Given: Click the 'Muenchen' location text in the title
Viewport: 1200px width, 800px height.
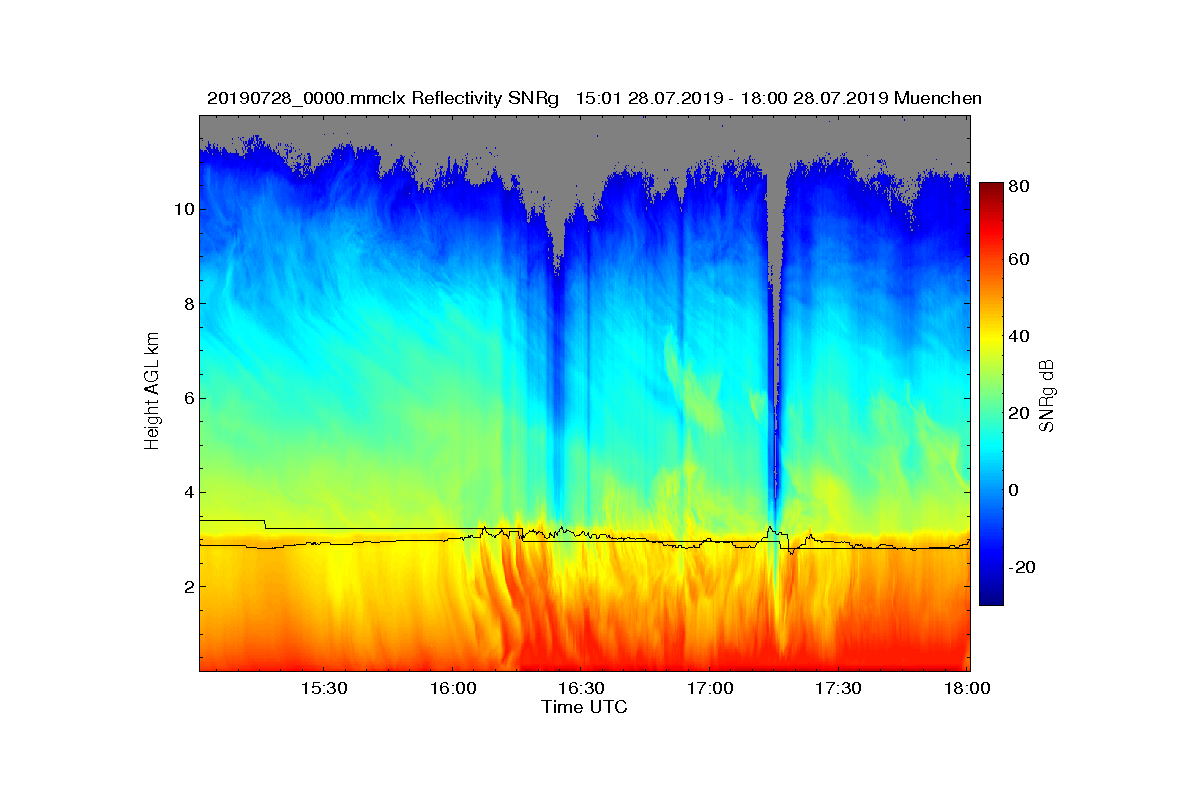Looking at the screenshot, I should coord(938,98).
